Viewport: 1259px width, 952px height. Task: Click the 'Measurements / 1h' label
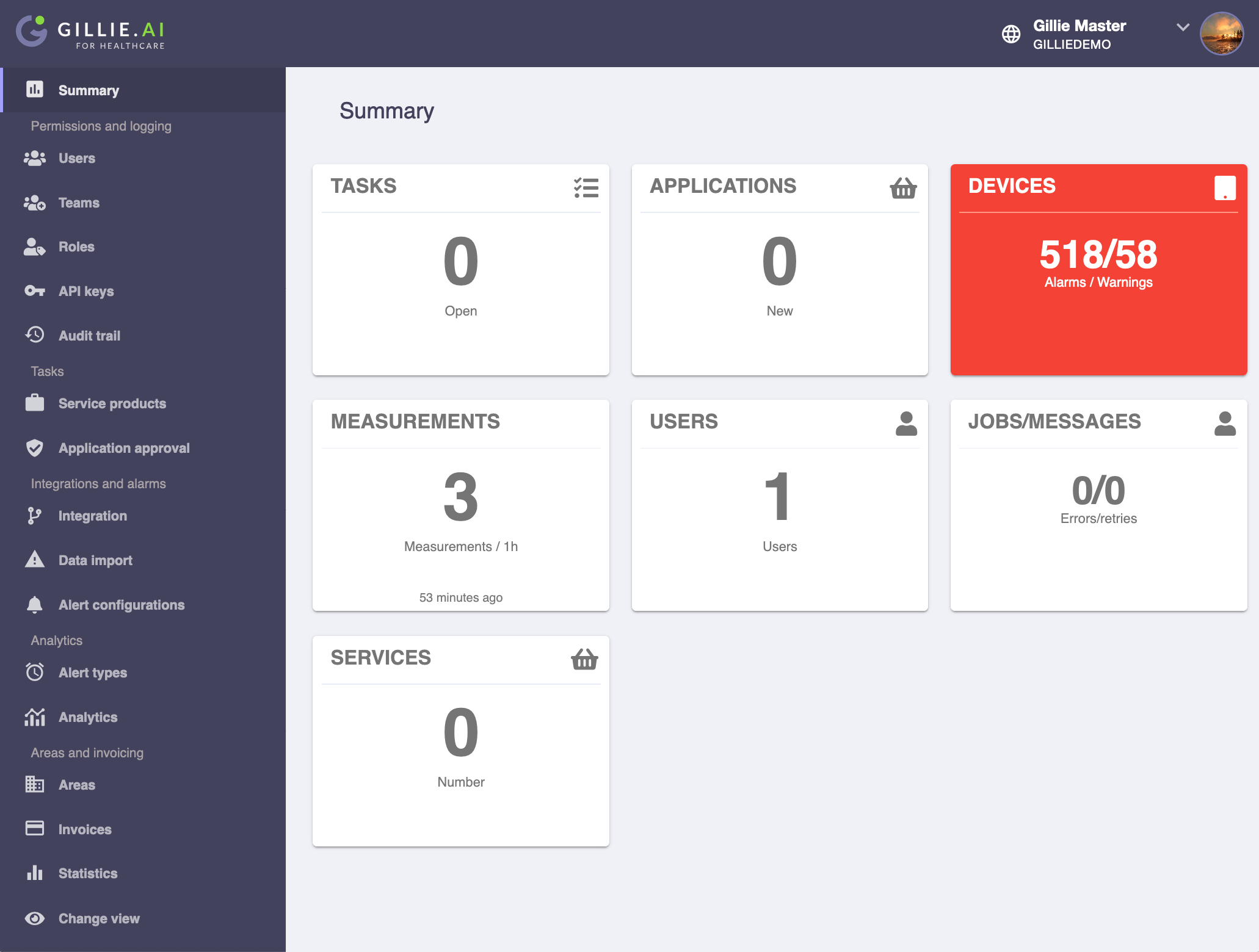[x=461, y=546]
